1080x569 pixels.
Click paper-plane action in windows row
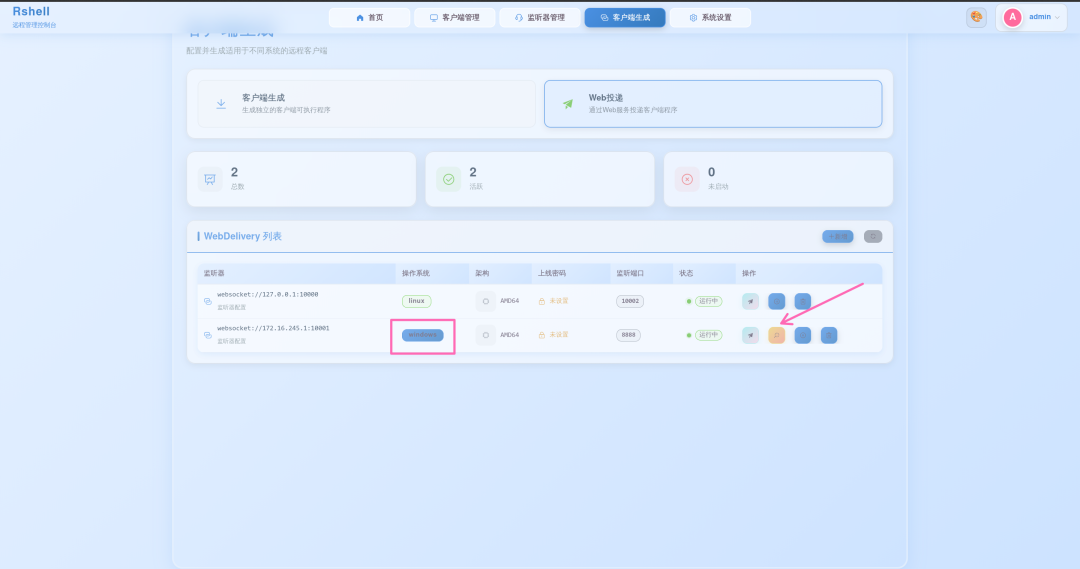tap(750, 335)
